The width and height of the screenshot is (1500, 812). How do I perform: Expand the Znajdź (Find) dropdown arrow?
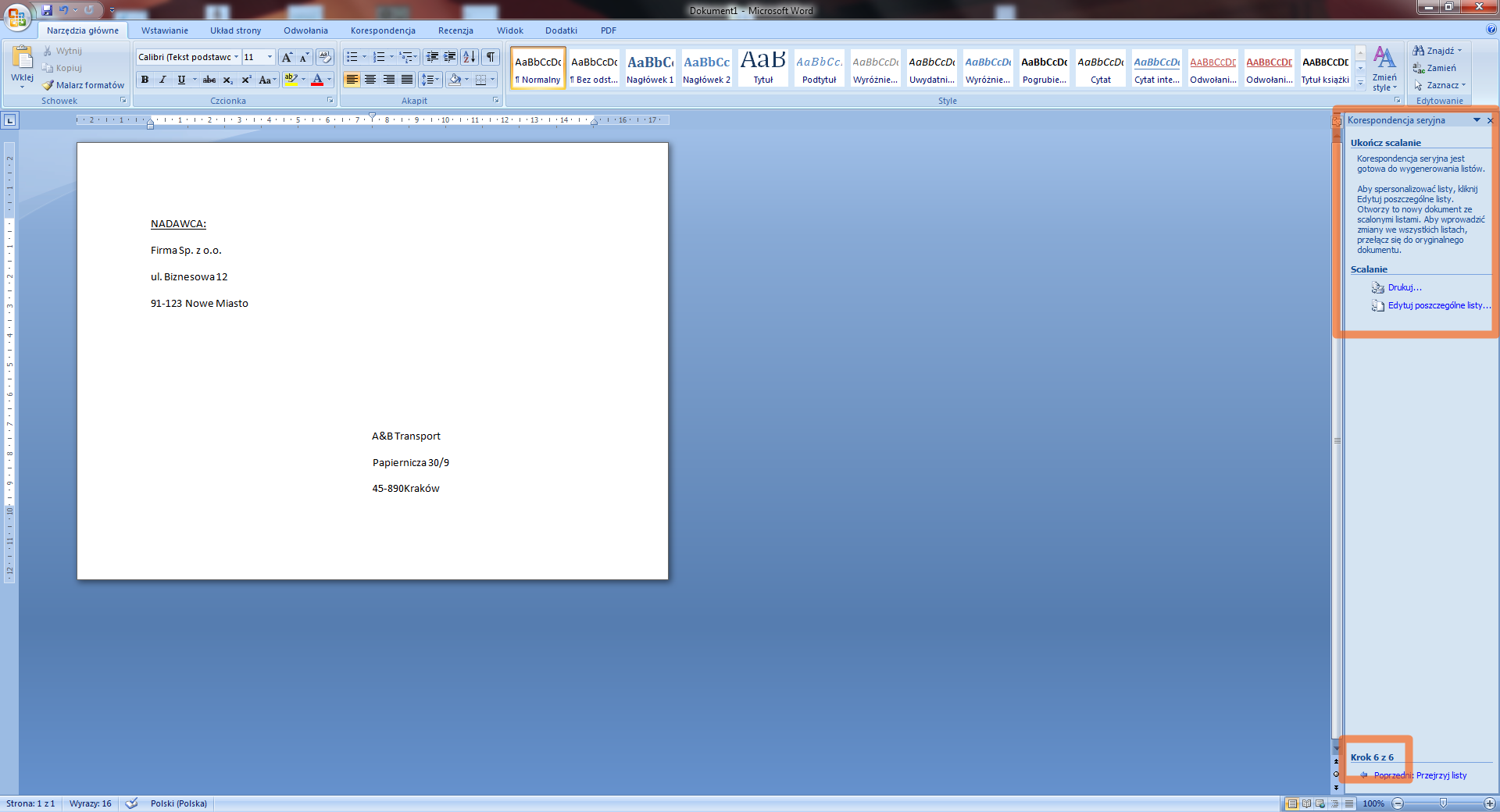(1459, 51)
